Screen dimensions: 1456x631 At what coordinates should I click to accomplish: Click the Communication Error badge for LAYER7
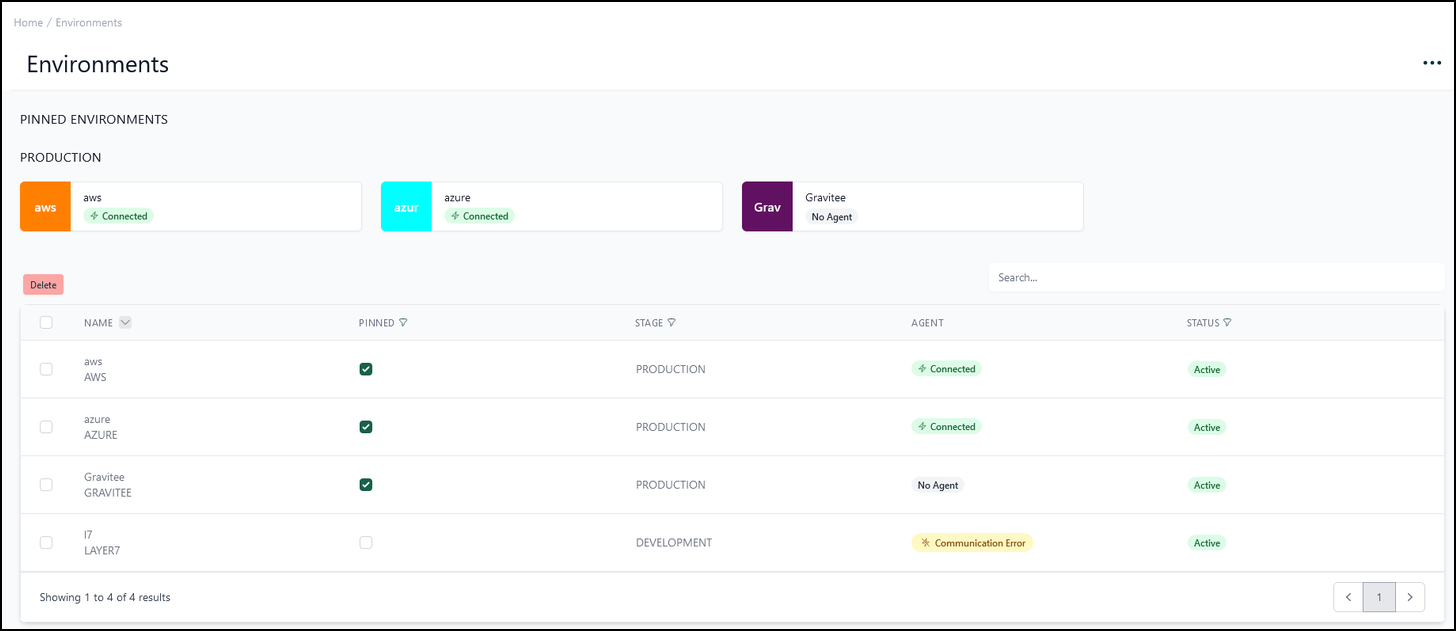pyautogui.click(x=972, y=542)
